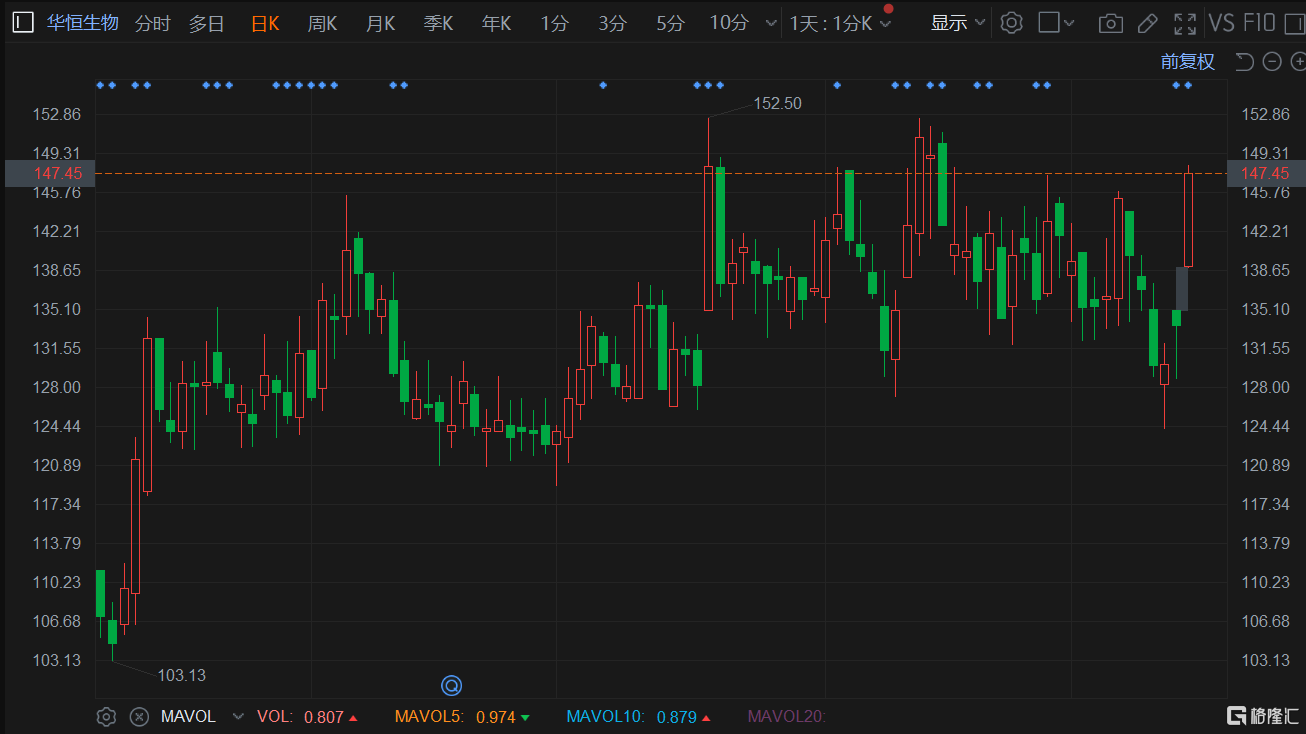Select the 月K monthly chart tab
The width and height of the screenshot is (1306, 734).
tap(380, 23)
